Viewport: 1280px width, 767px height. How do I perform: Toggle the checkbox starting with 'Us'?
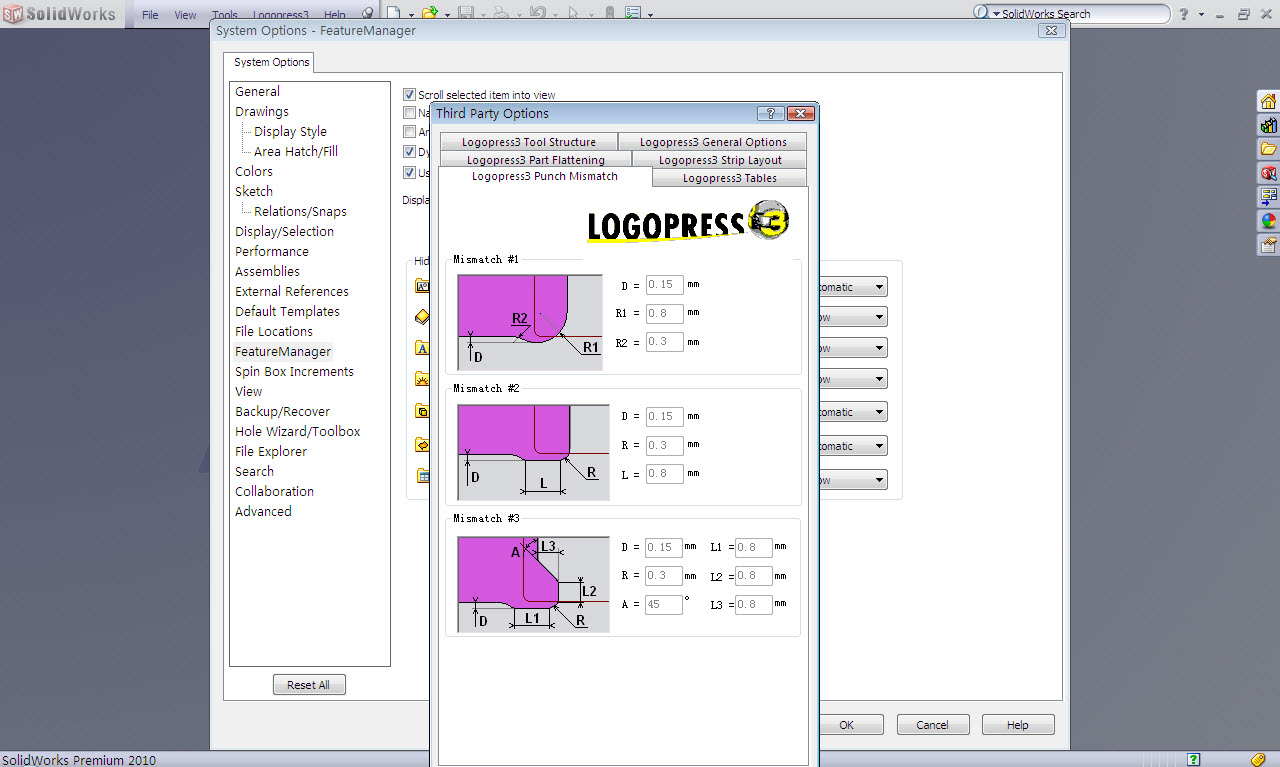coord(409,172)
